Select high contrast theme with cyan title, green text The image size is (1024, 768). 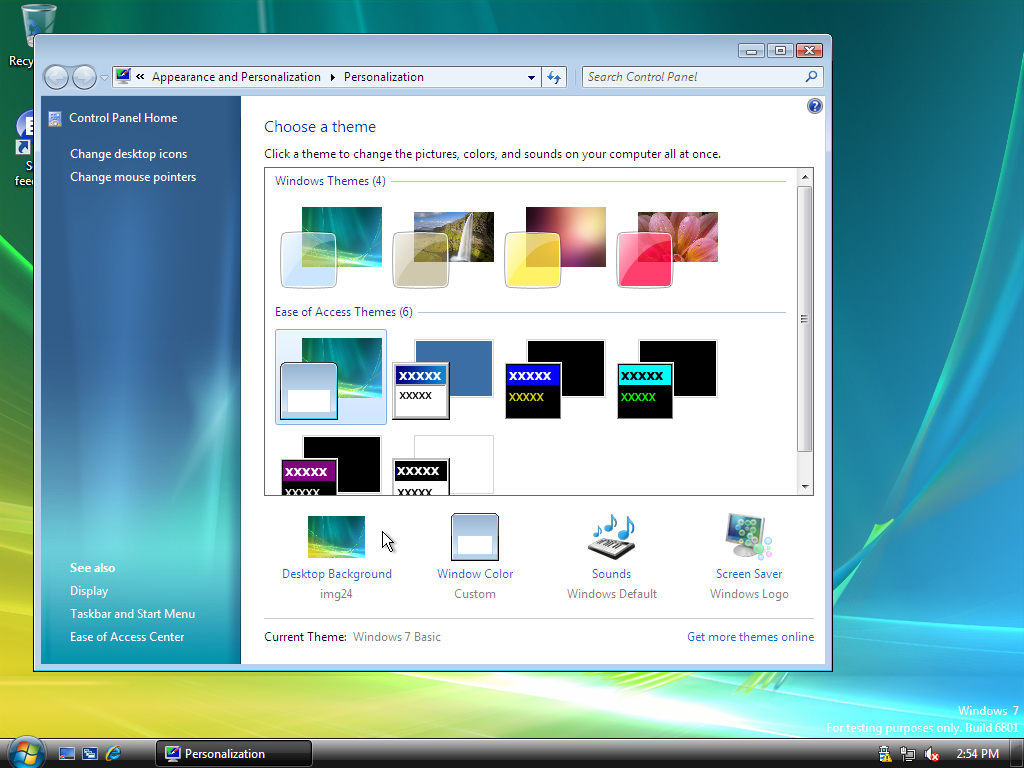(x=668, y=378)
